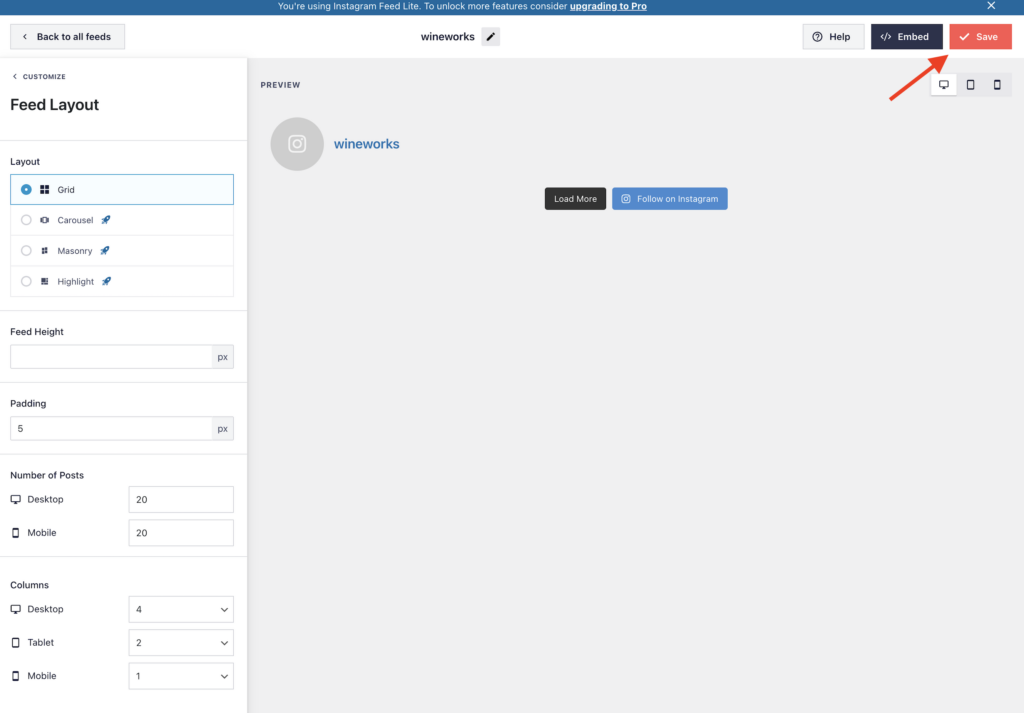Click the pencil icon to rename wineworks feed
This screenshot has width=1024, height=713.
(490, 37)
